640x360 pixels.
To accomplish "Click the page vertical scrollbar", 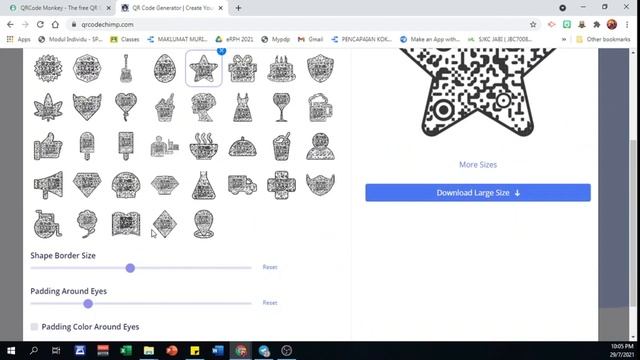I will click(633, 222).
